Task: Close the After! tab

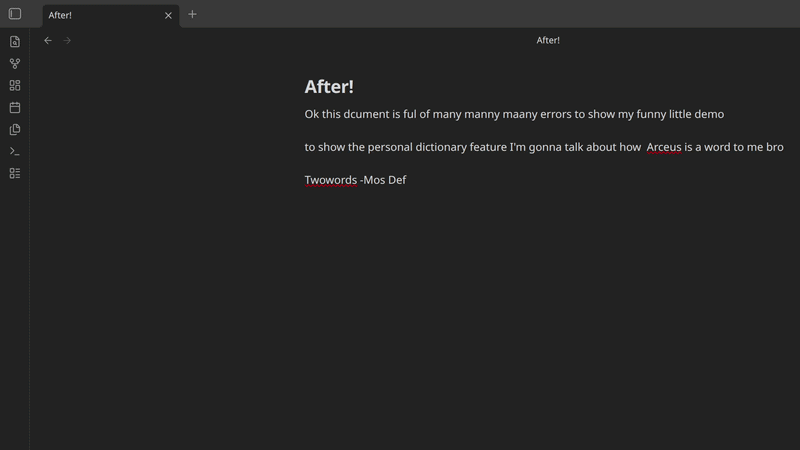Action: click(168, 15)
